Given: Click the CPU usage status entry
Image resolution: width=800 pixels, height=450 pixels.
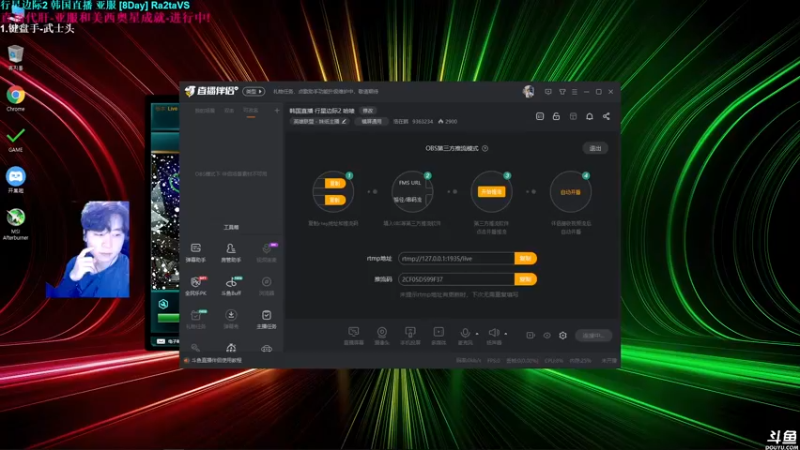Looking at the screenshot, I should (554, 361).
